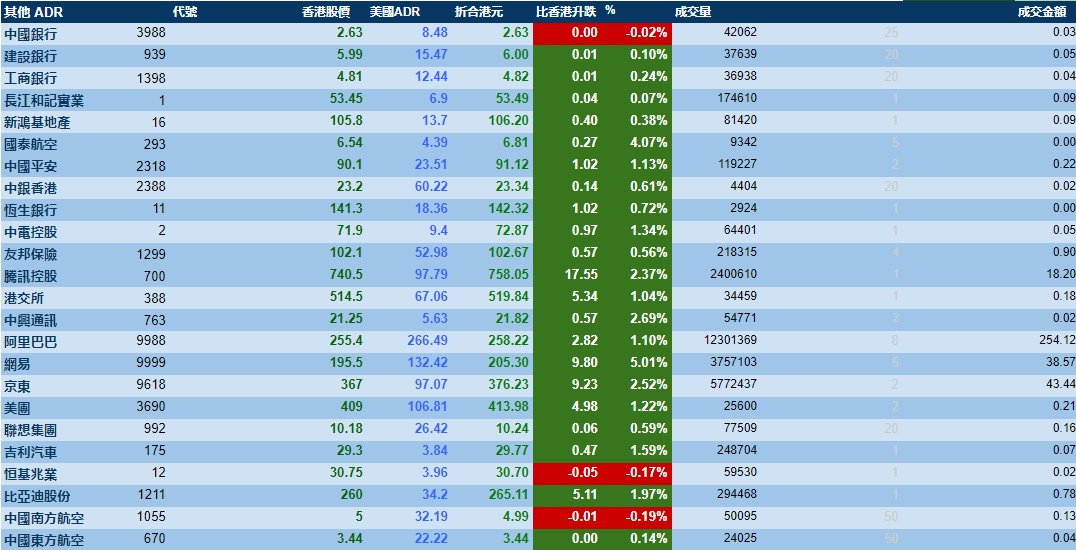Click the 其他 ADR column header
The image size is (1076, 550).
[x=33, y=12]
